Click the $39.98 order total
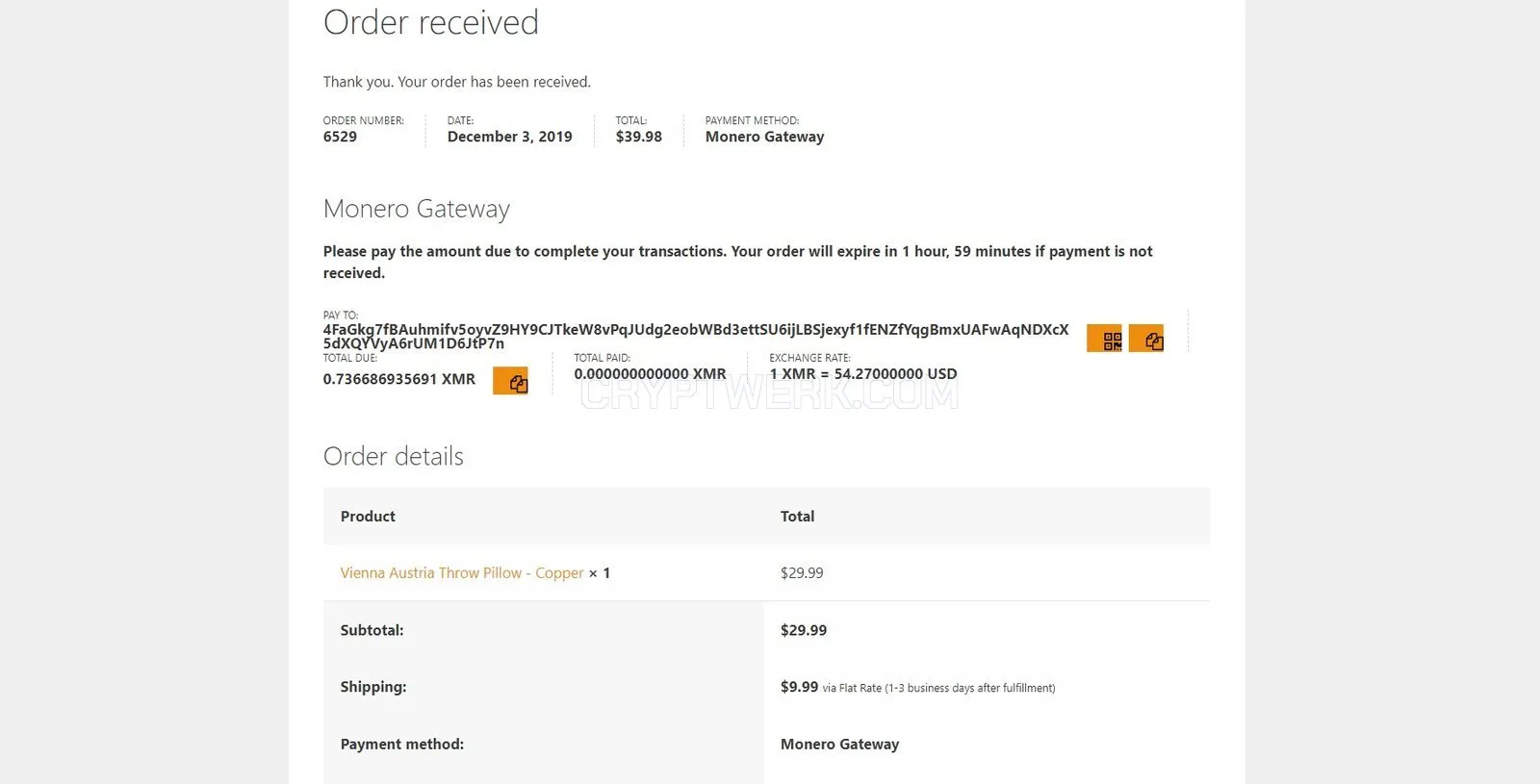 click(639, 137)
